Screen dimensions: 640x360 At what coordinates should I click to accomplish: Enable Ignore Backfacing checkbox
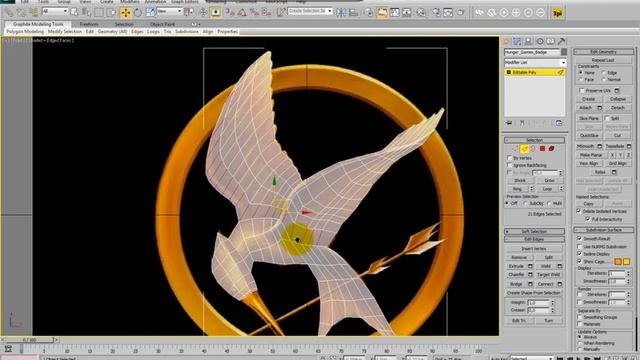click(509, 165)
